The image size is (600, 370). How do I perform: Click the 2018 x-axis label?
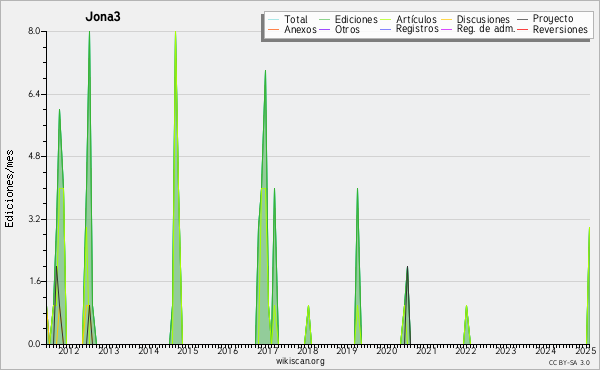(308, 350)
